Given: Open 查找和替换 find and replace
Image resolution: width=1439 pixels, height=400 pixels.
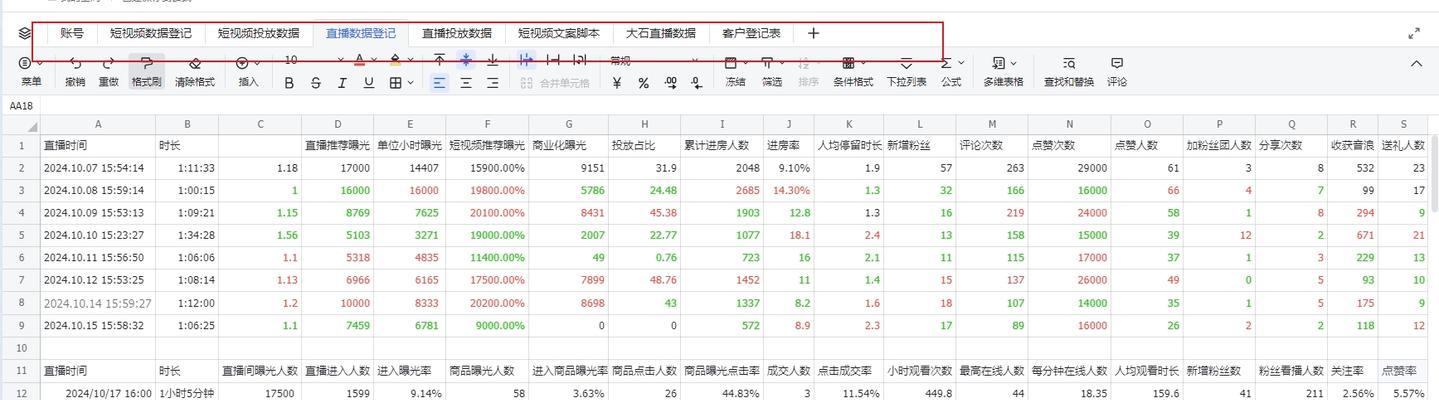Looking at the screenshot, I should 1068,72.
